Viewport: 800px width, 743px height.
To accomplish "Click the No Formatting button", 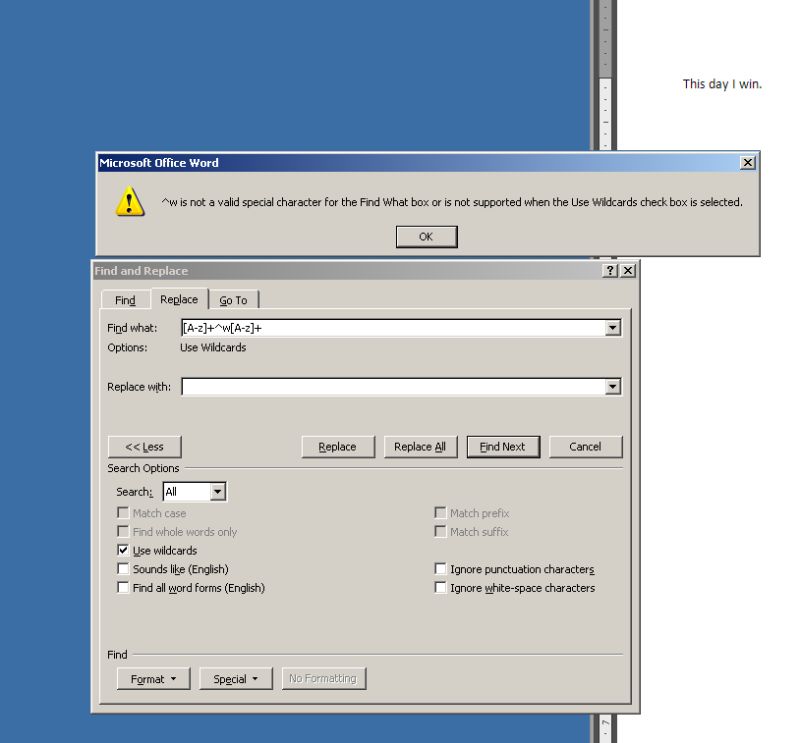I will [x=323, y=679].
